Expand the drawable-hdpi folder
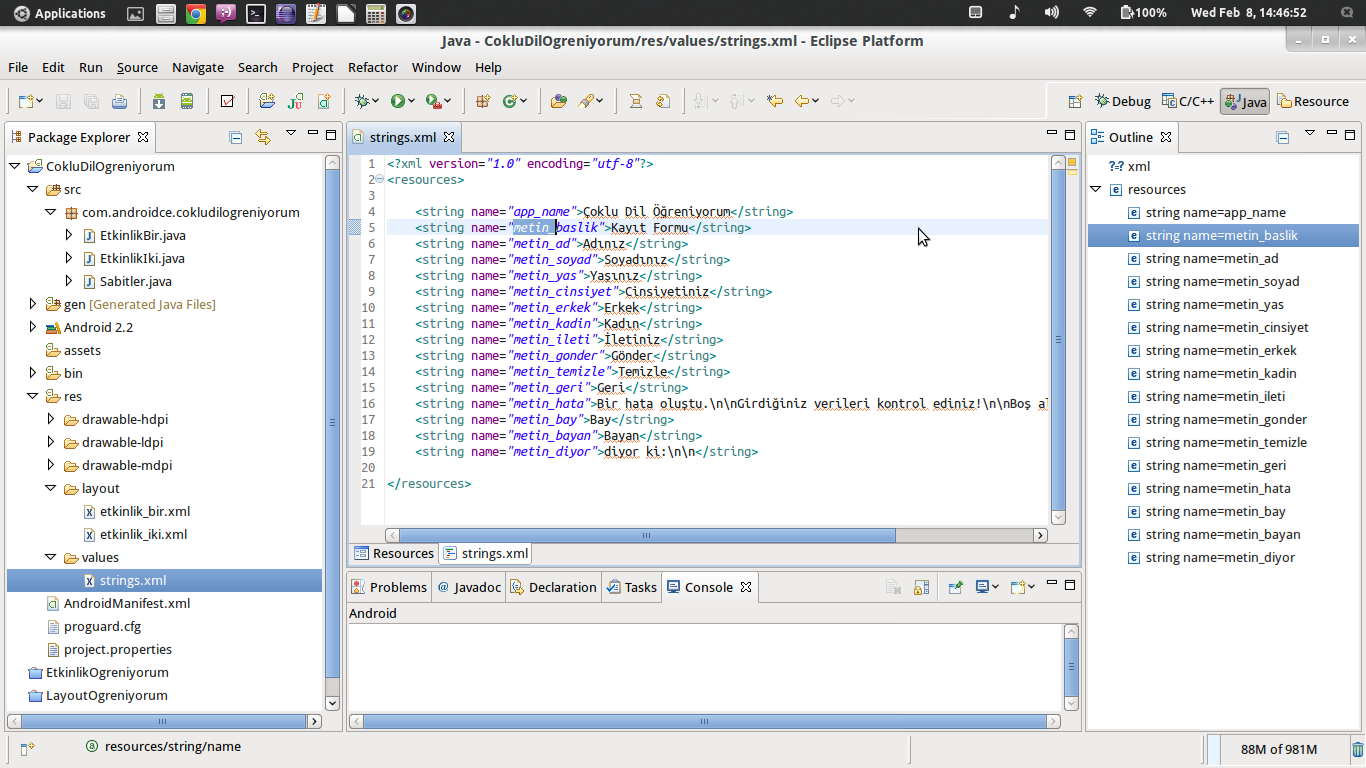The width and height of the screenshot is (1366, 768). pyautogui.click(x=51, y=419)
